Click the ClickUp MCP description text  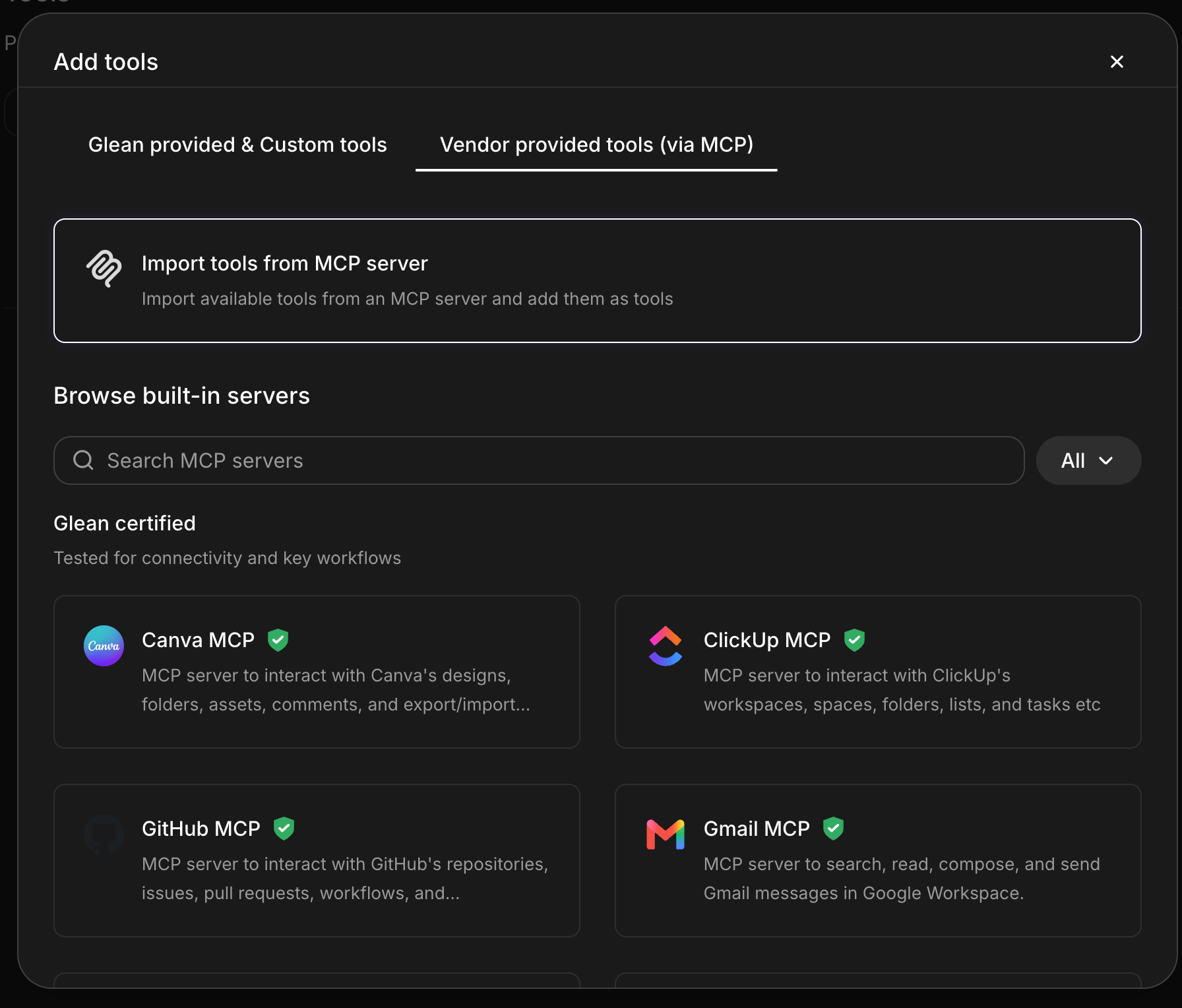[902, 690]
